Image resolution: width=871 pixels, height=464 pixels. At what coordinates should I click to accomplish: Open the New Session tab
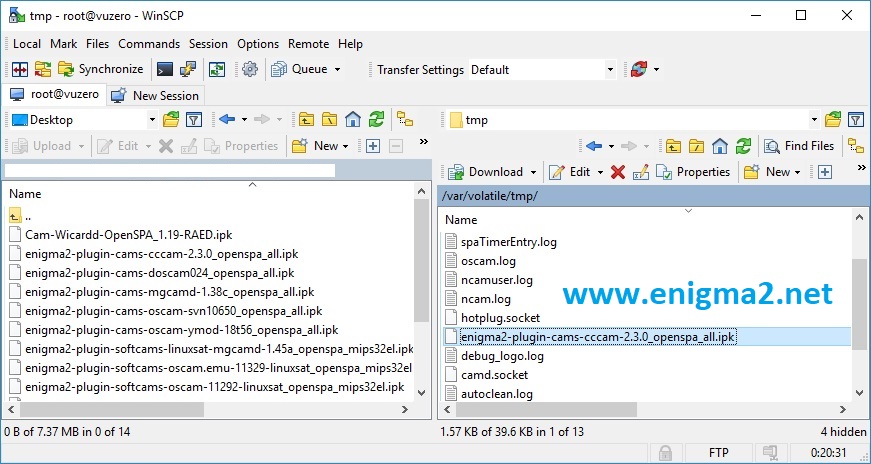(x=155, y=96)
